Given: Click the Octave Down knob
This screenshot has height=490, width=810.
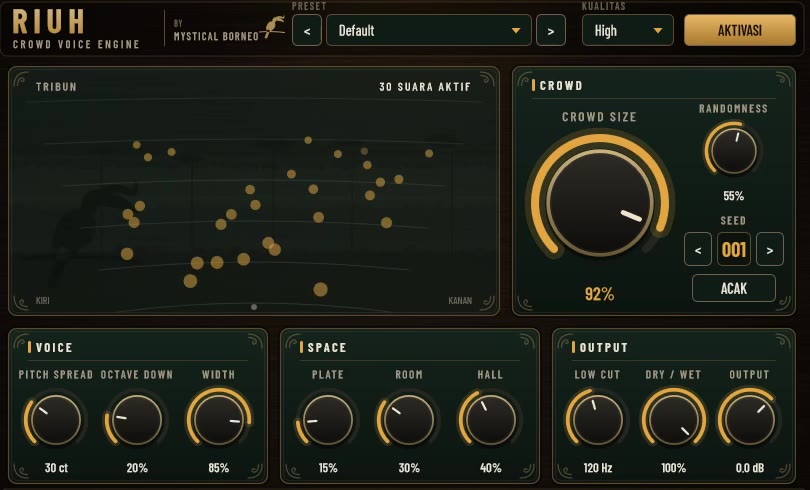Looking at the screenshot, I should (x=137, y=420).
